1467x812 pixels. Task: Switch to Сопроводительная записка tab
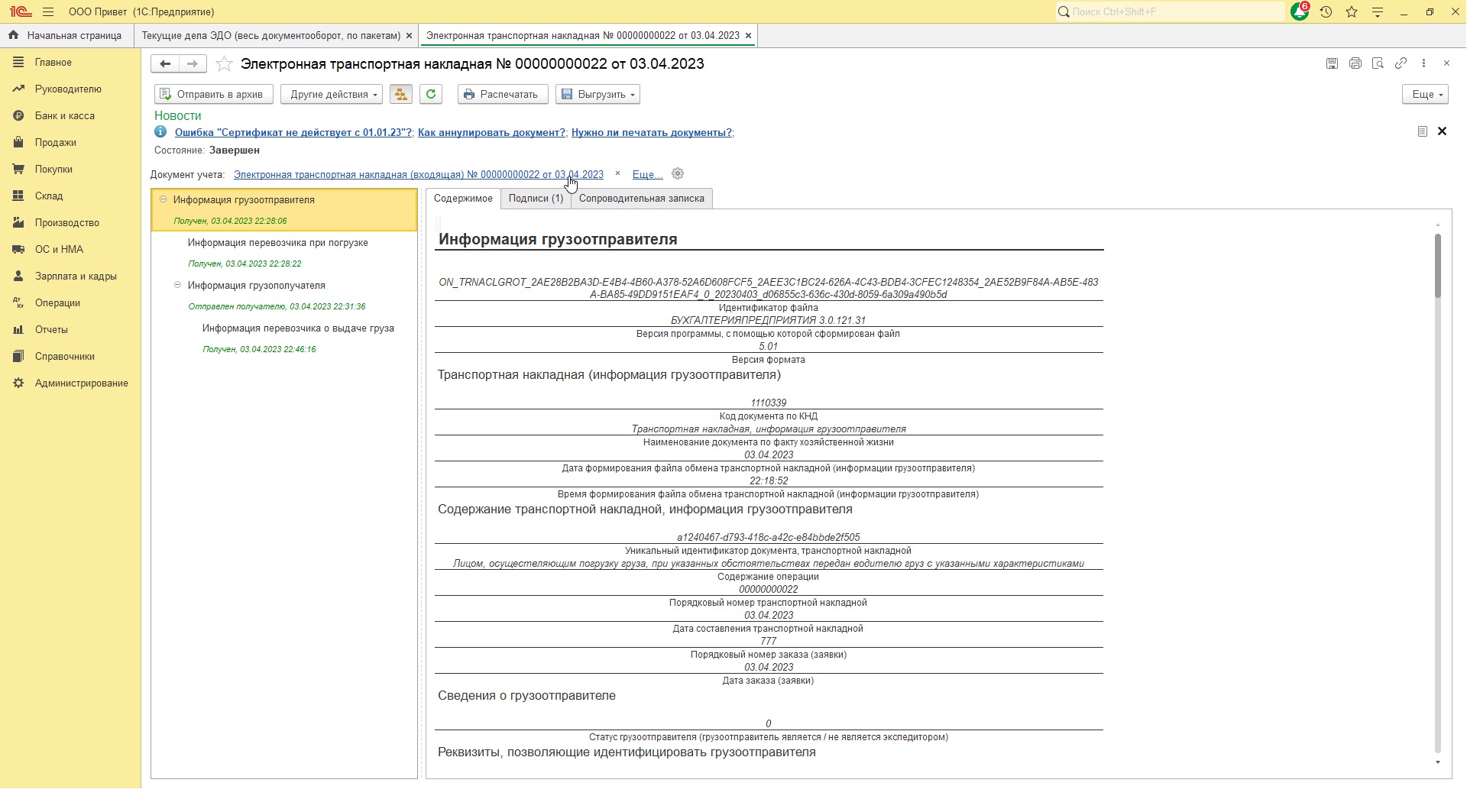642,199
